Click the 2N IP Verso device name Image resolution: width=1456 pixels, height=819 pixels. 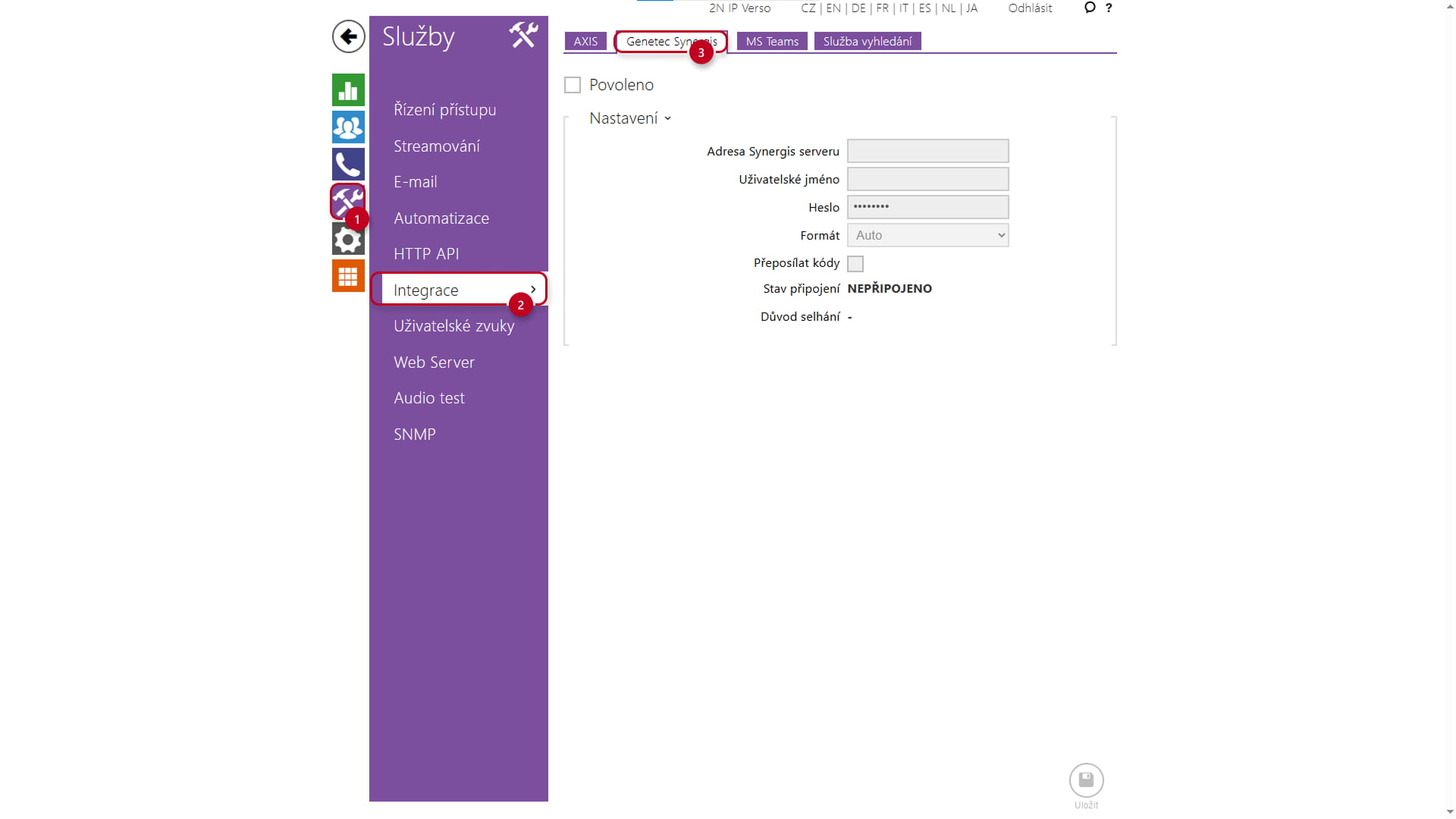pyautogui.click(x=739, y=8)
